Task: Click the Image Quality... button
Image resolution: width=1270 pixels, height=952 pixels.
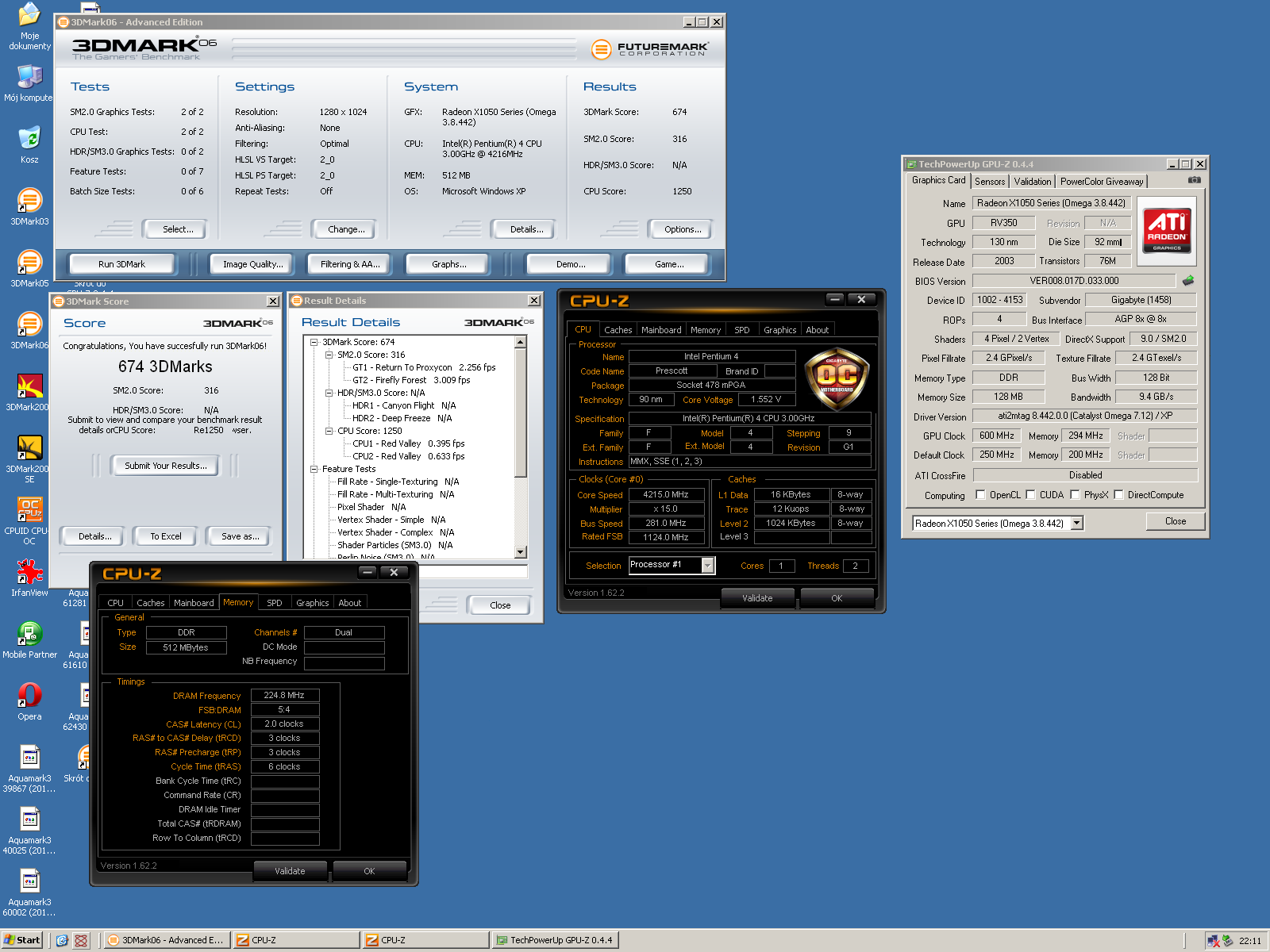Action: pos(252,264)
